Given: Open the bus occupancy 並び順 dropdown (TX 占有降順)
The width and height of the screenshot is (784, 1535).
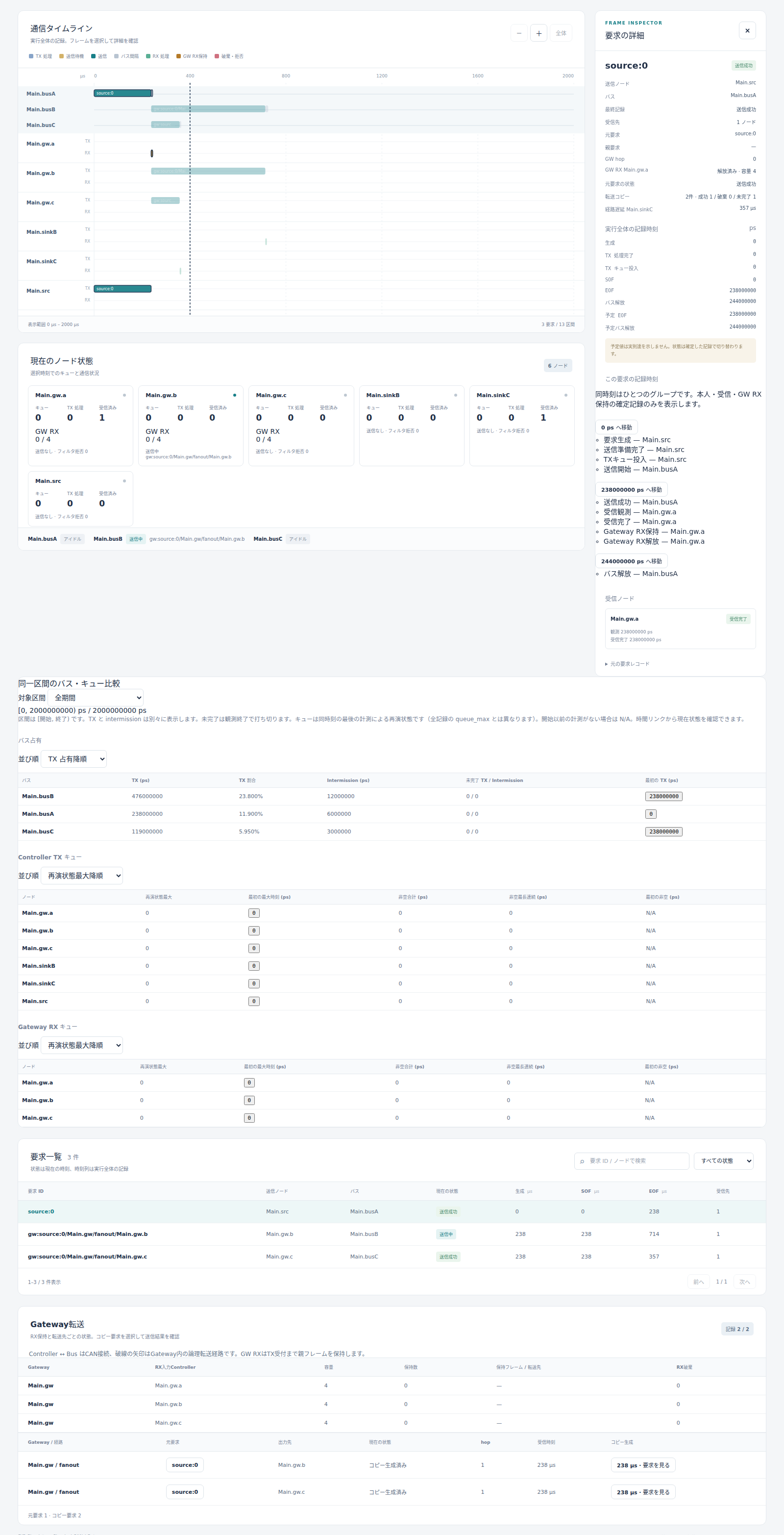Looking at the screenshot, I should coord(74,758).
